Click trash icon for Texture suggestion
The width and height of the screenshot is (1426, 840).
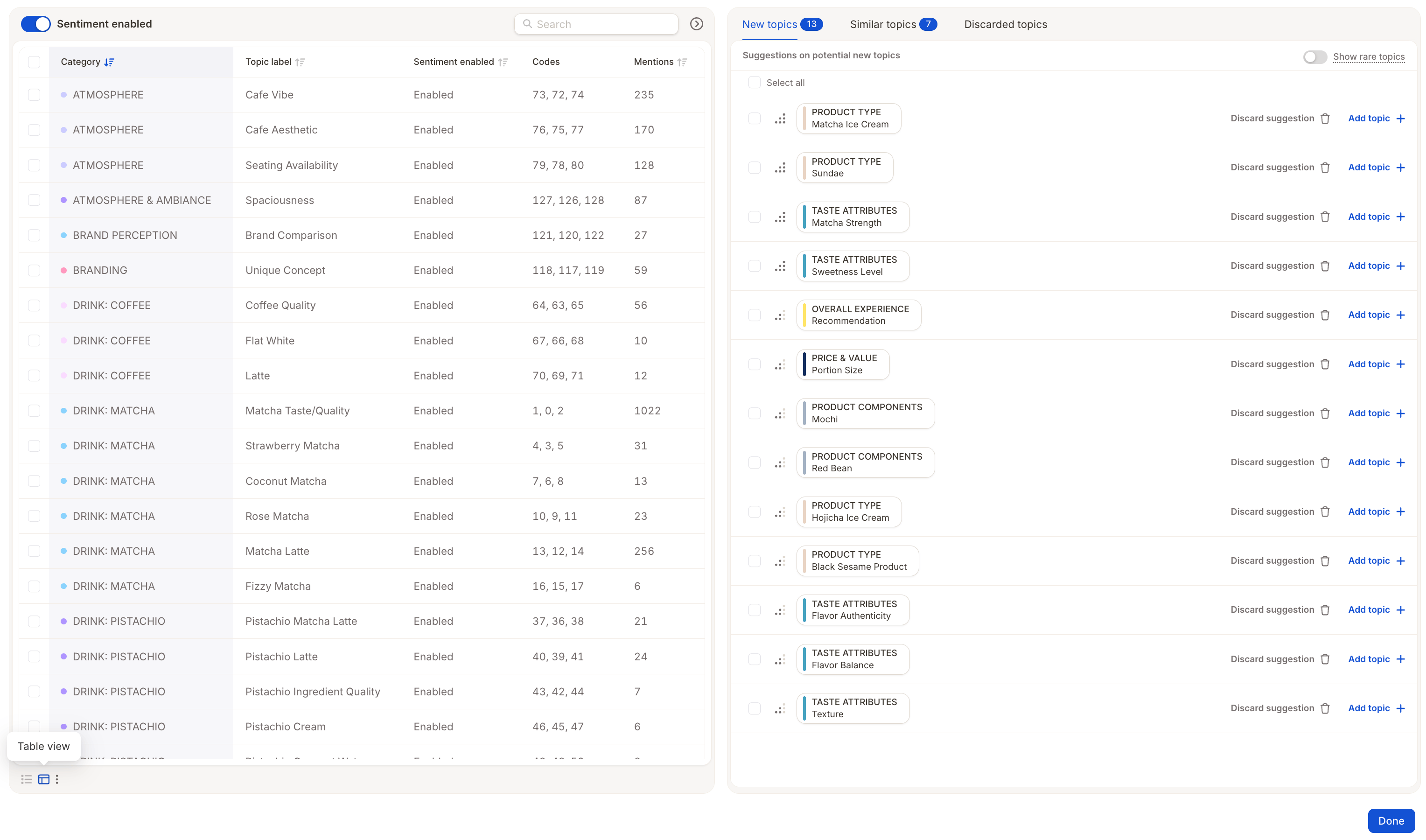coord(1325,708)
